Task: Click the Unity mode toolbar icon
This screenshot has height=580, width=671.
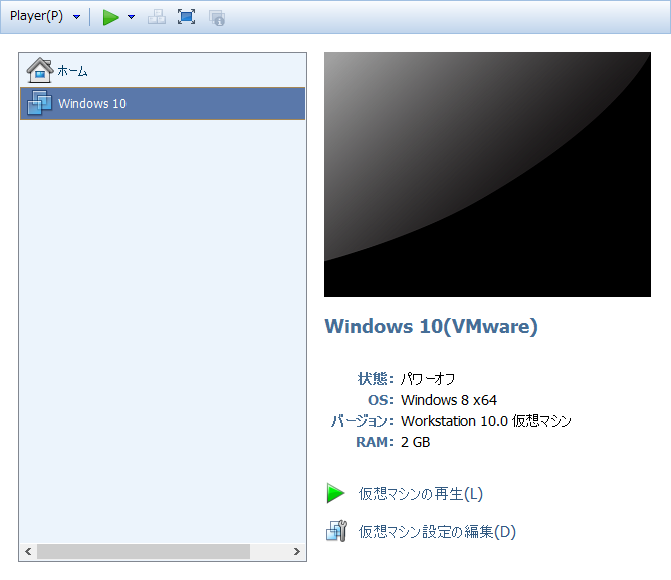Action: pyautogui.click(x=217, y=18)
